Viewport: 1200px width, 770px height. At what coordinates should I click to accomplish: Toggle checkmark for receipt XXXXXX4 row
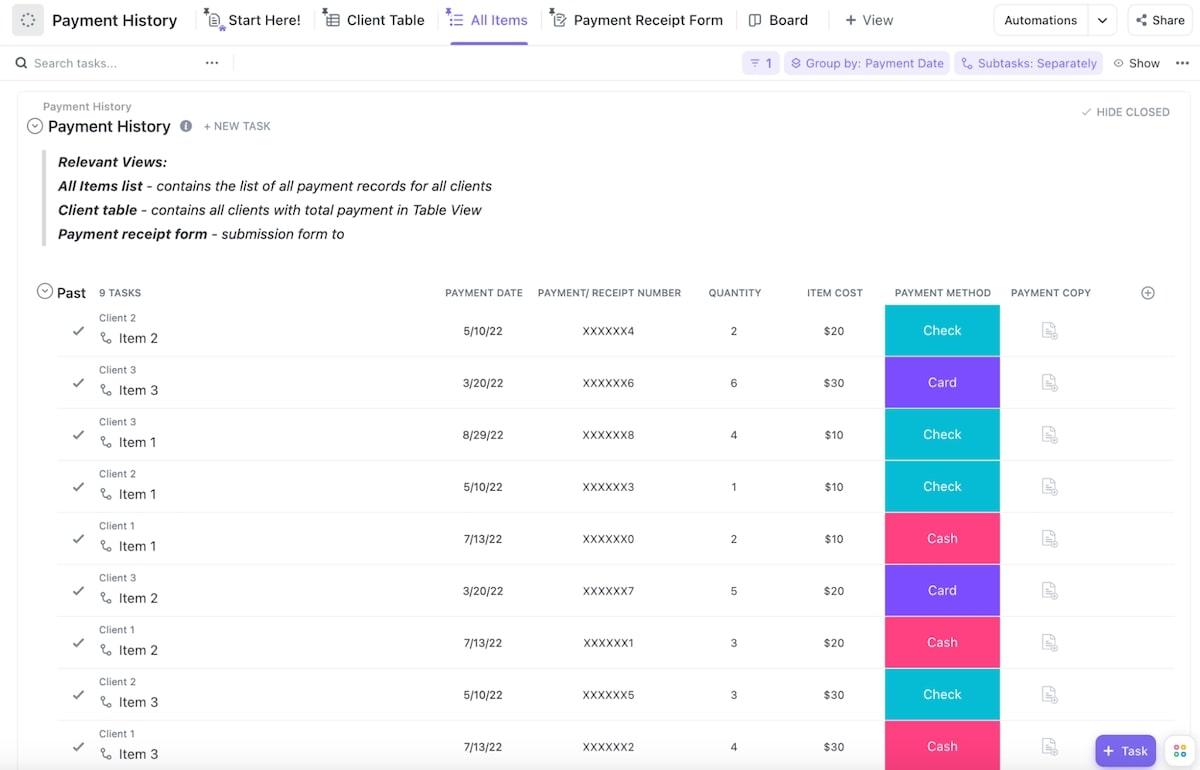(x=78, y=330)
